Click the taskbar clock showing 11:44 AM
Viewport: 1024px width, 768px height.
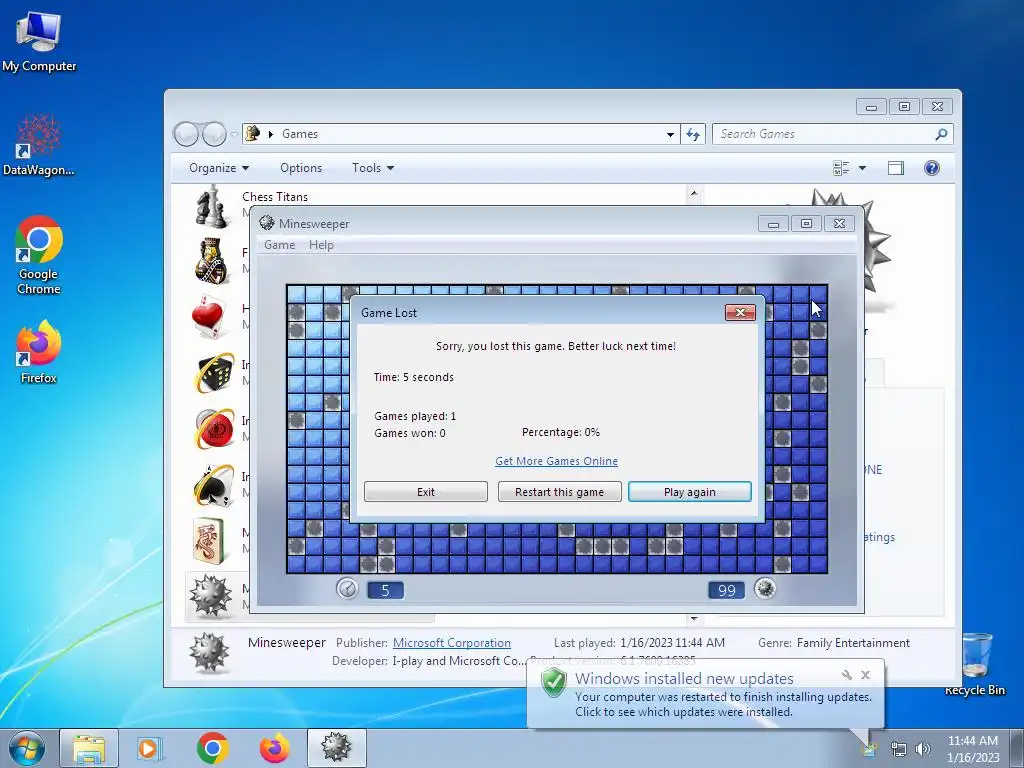click(x=973, y=748)
